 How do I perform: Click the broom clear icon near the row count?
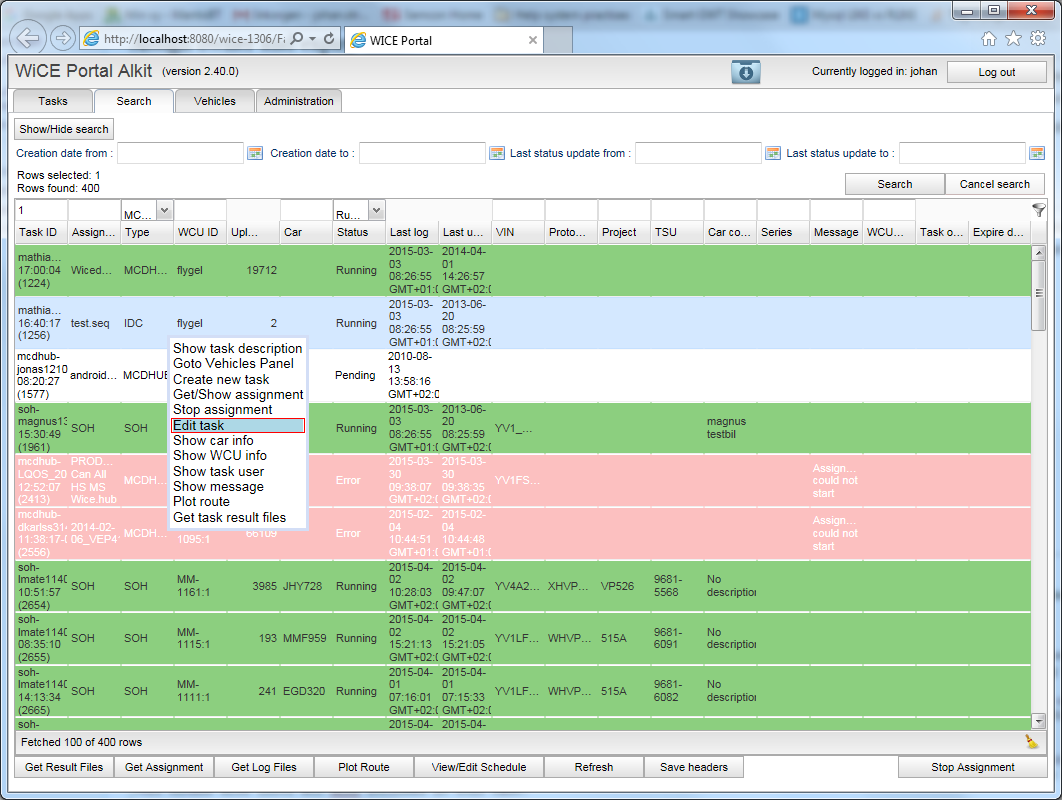pyautogui.click(x=1031, y=741)
